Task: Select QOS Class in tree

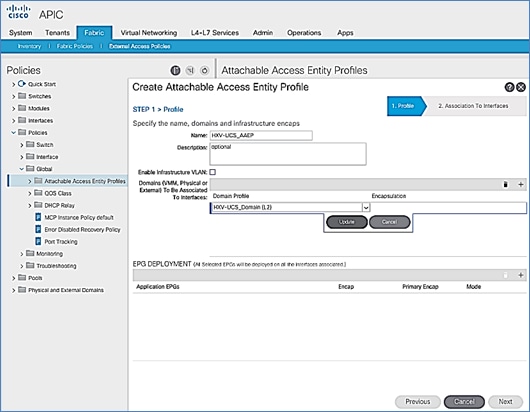Action: point(58,193)
